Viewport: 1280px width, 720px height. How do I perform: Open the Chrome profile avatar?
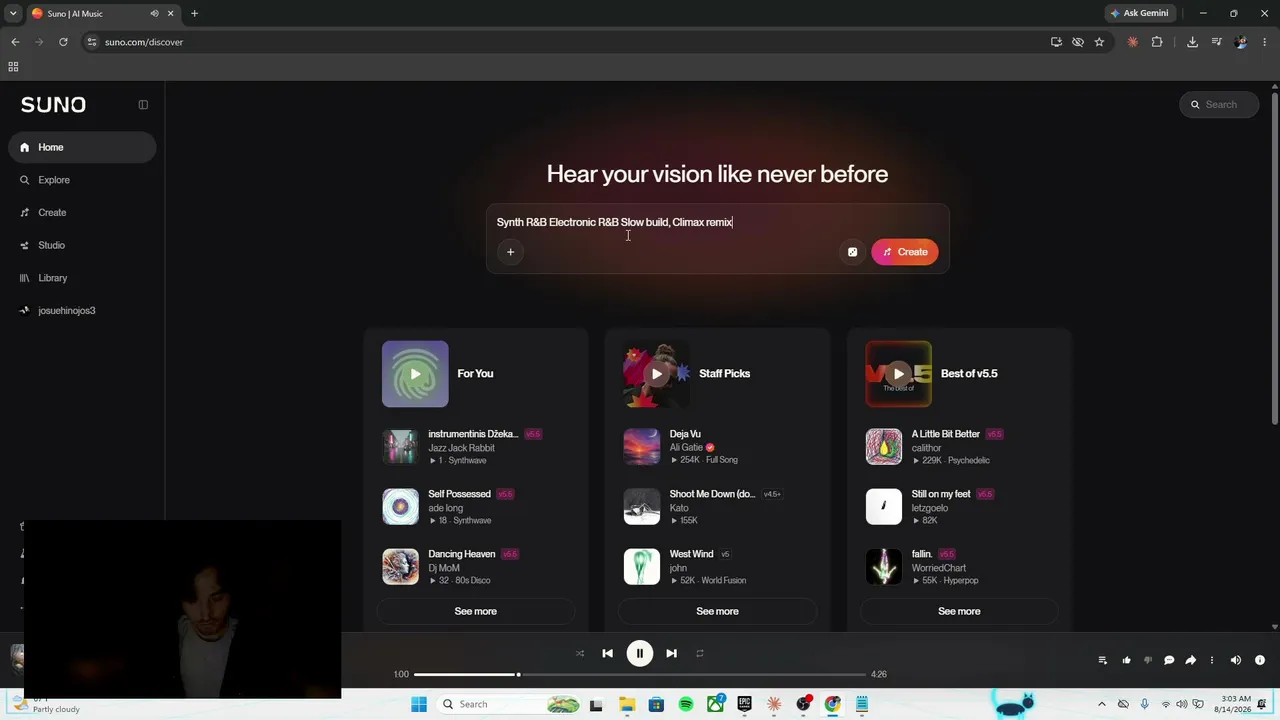tap(1241, 42)
